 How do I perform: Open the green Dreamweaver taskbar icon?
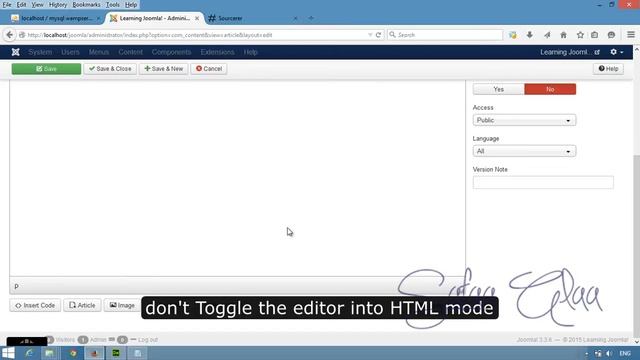[x=116, y=353]
